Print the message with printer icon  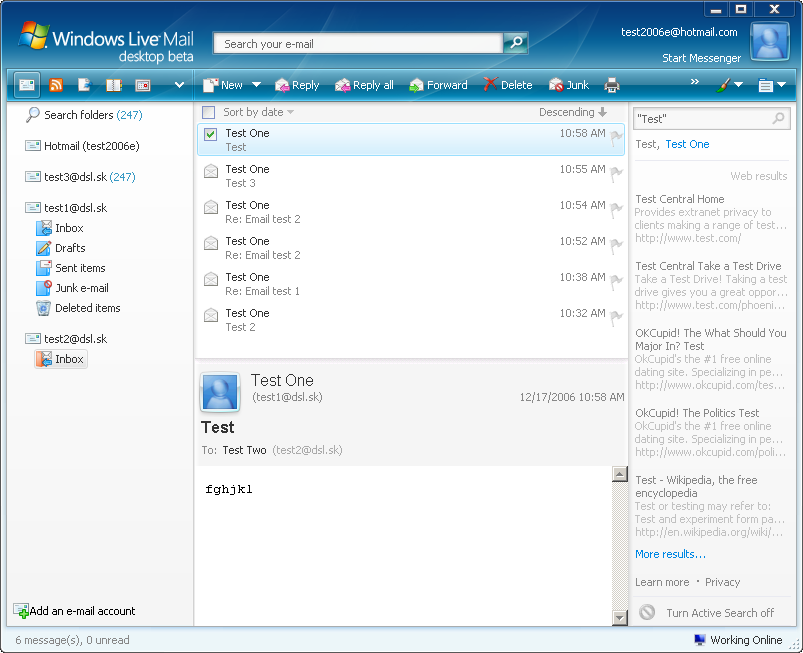612,85
